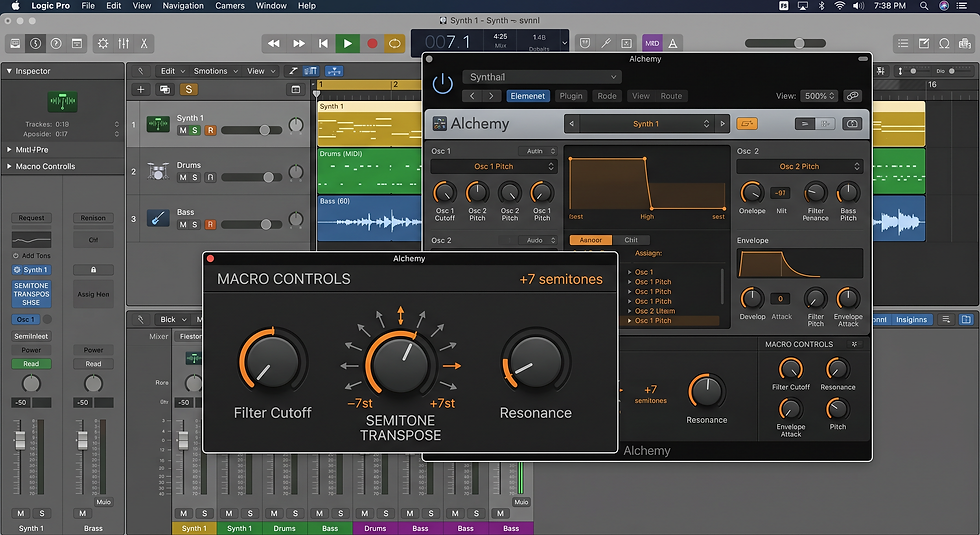Click the Rode button in Alchemy header

(x=607, y=96)
